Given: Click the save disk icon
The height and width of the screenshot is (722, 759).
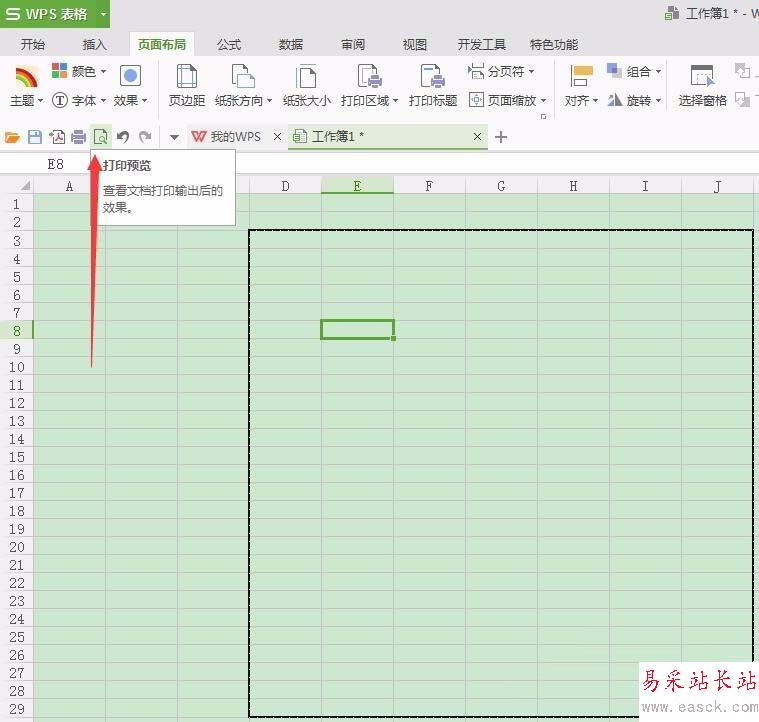Looking at the screenshot, I should (x=35, y=137).
